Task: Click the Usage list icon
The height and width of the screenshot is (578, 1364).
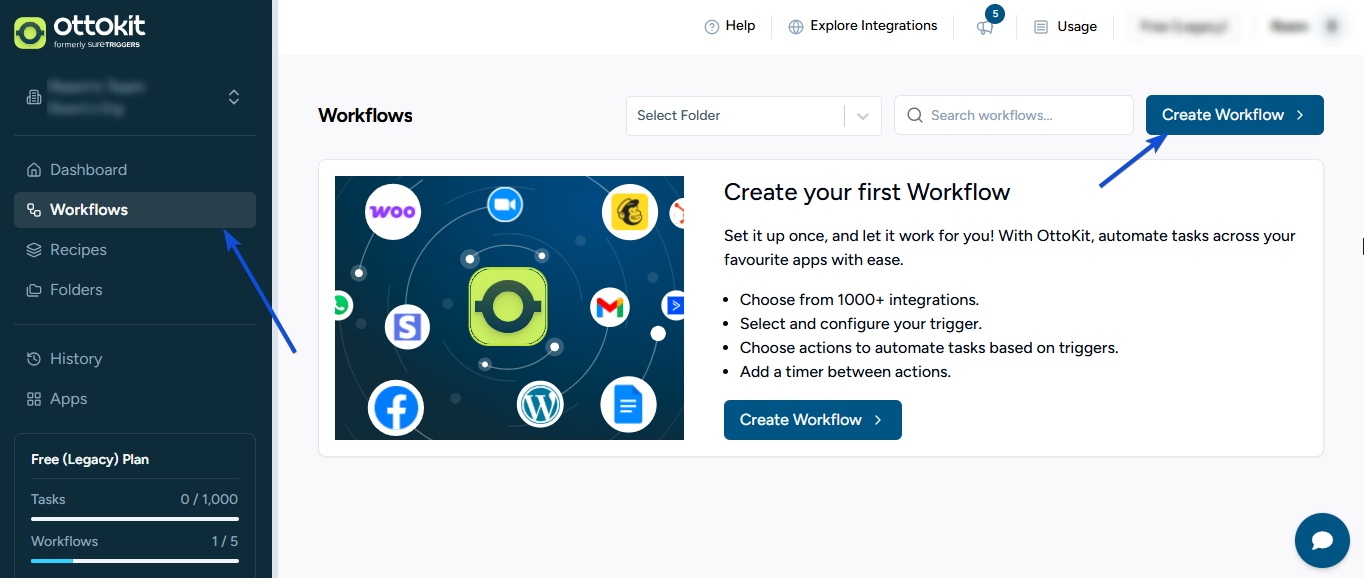Action: 1041,27
